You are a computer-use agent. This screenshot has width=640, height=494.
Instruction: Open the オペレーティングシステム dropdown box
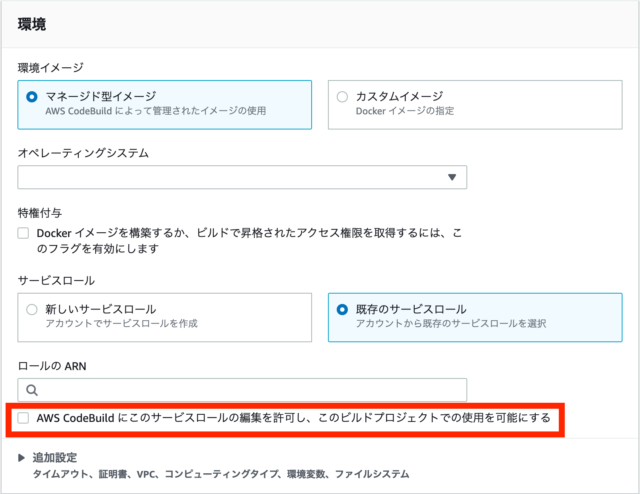pos(242,177)
